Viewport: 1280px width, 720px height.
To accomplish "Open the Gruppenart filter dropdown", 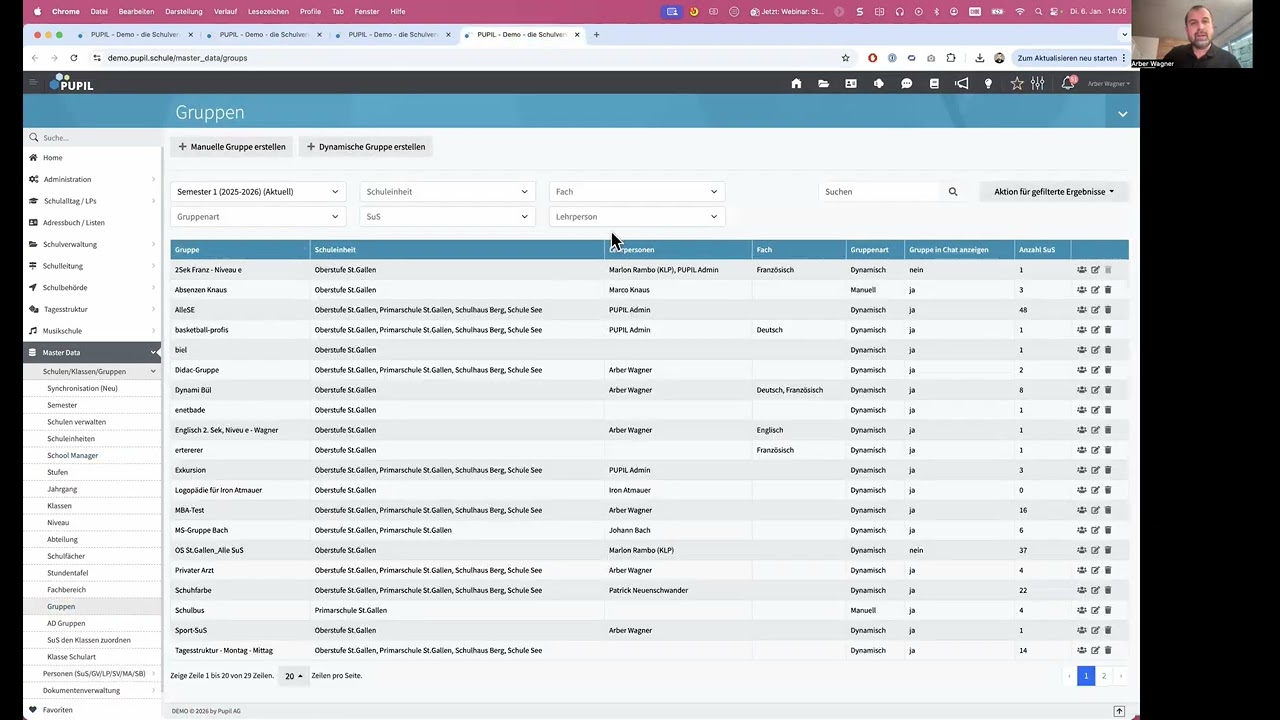I will (x=258, y=217).
